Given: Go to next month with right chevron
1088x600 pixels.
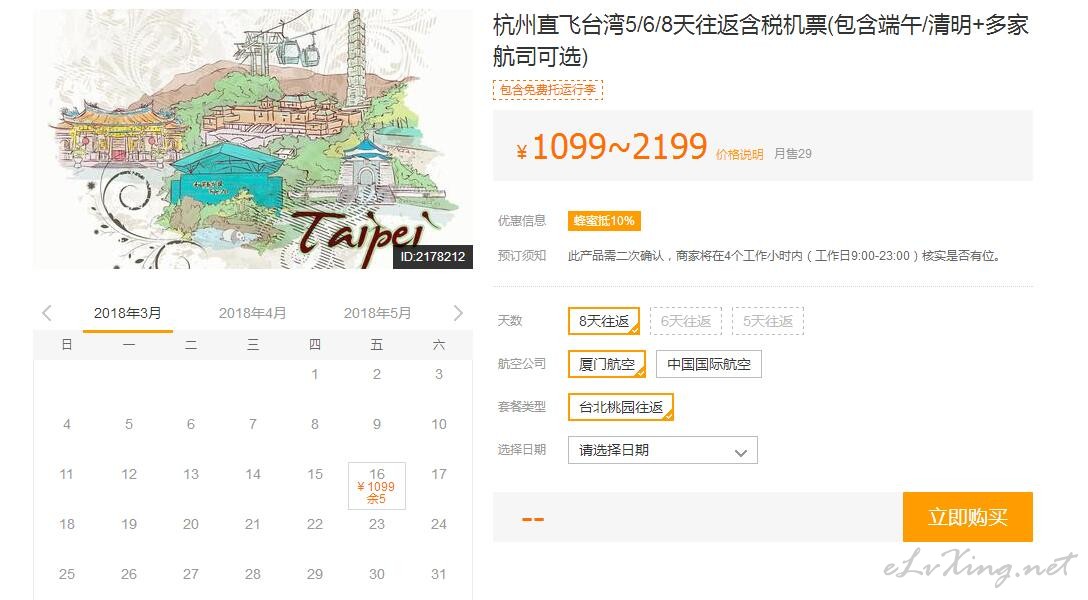Looking at the screenshot, I should click(x=458, y=313).
